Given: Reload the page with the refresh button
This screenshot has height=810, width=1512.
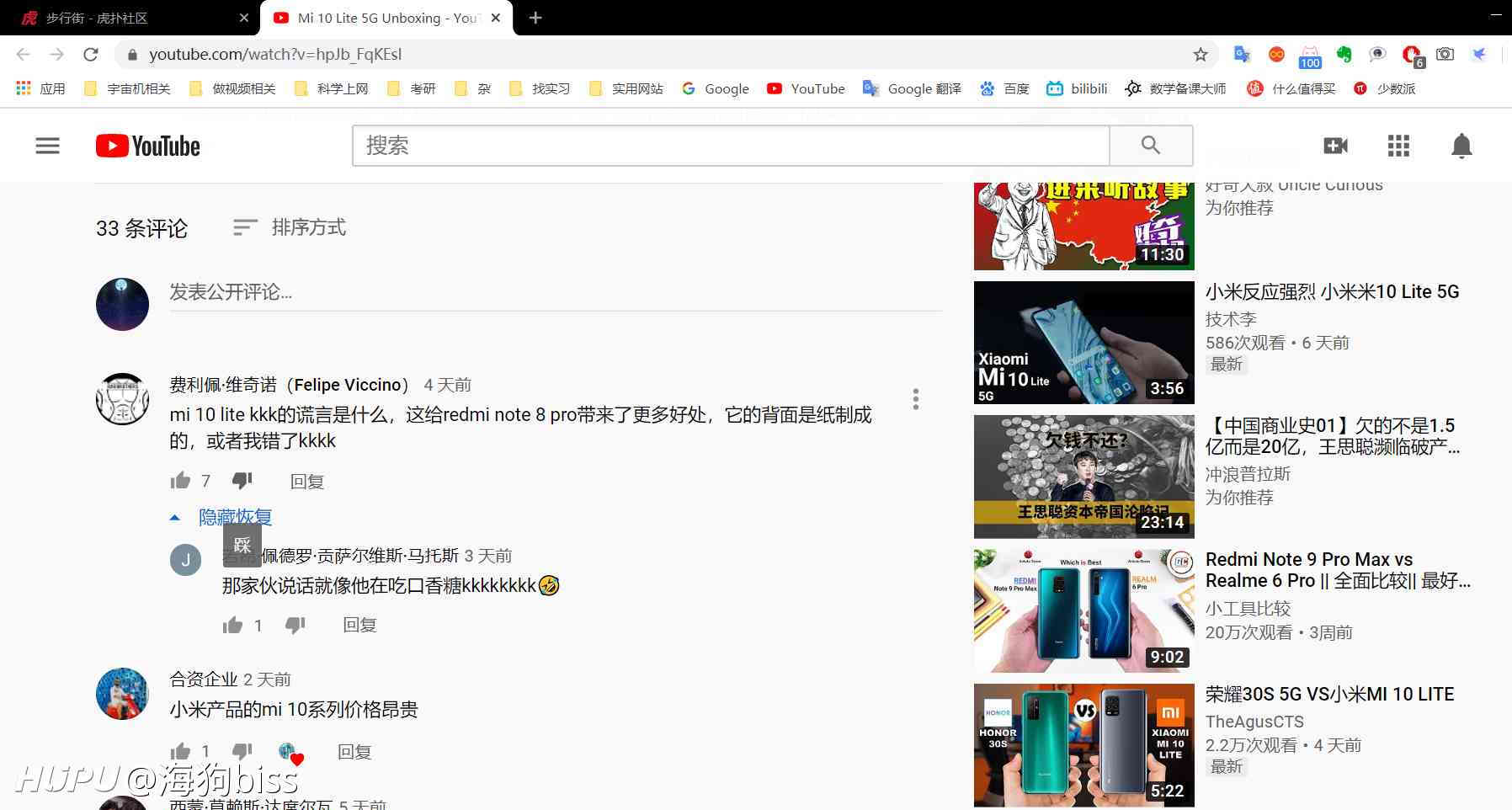Looking at the screenshot, I should point(91,54).
